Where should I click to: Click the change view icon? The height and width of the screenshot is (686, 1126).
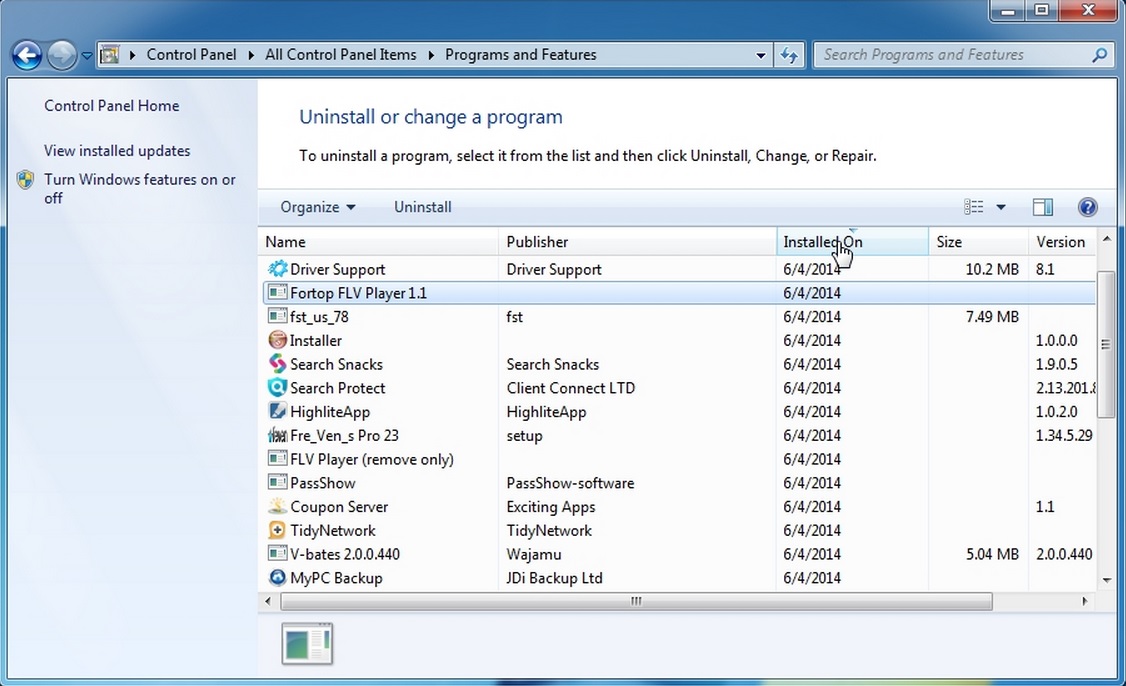(x=974, y=207)
